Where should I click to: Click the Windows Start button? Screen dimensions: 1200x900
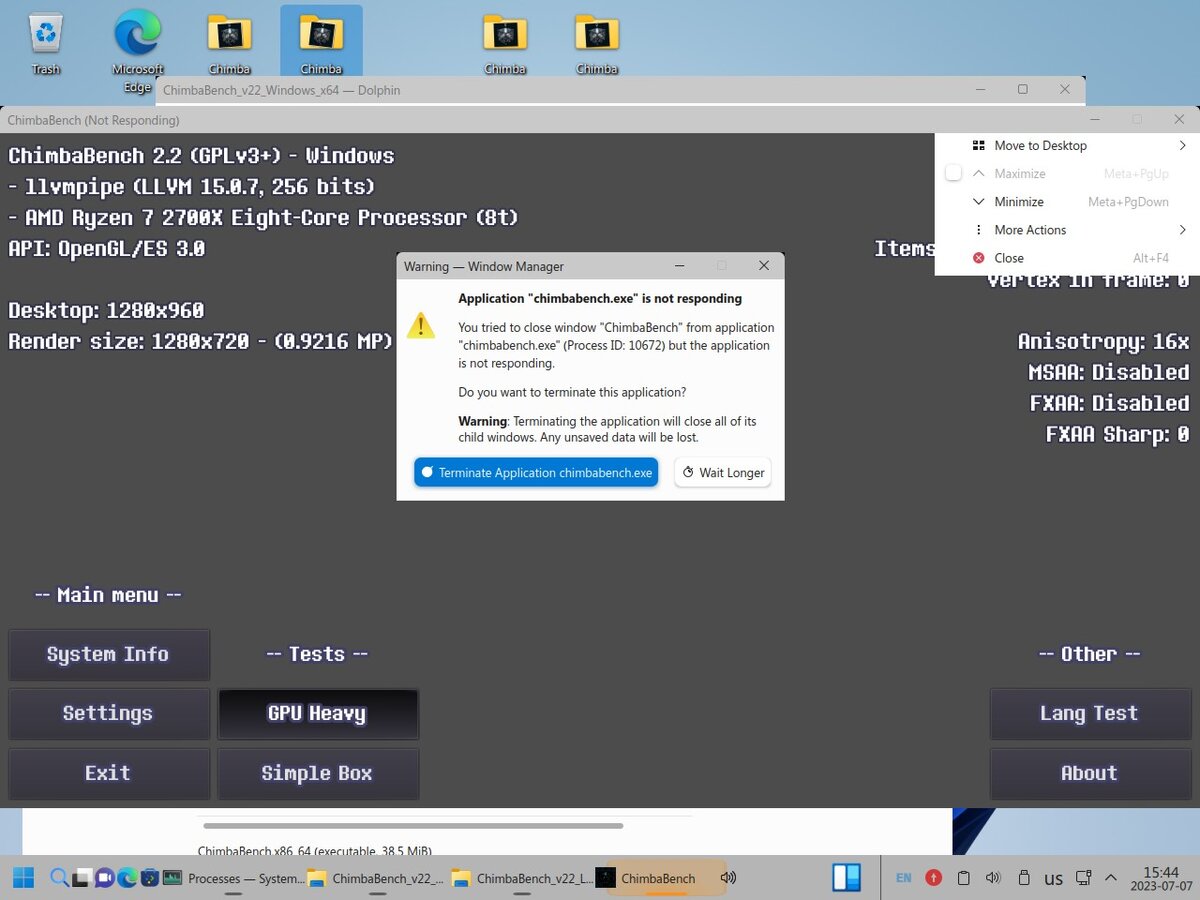click(x=22, y=877)
